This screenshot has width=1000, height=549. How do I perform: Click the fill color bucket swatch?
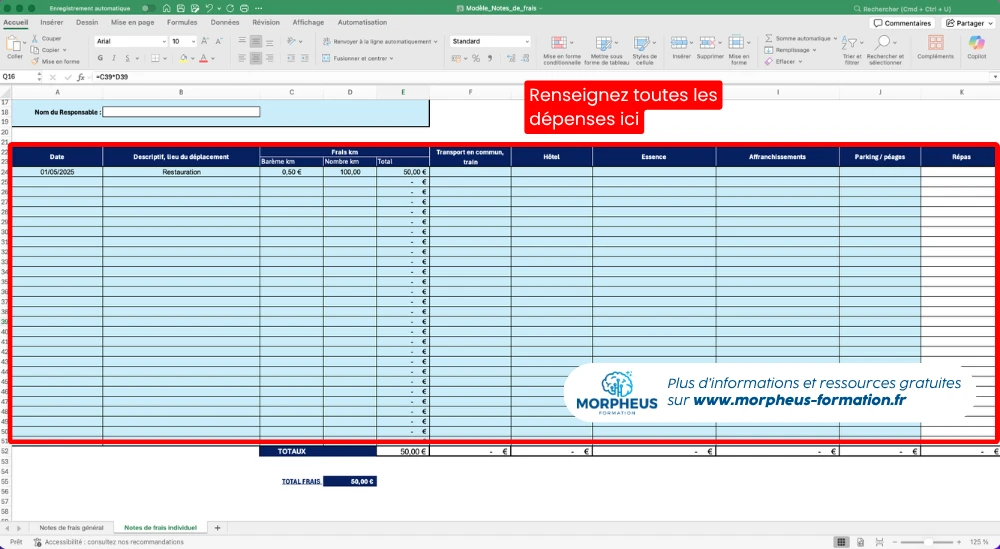coord(183,58)
